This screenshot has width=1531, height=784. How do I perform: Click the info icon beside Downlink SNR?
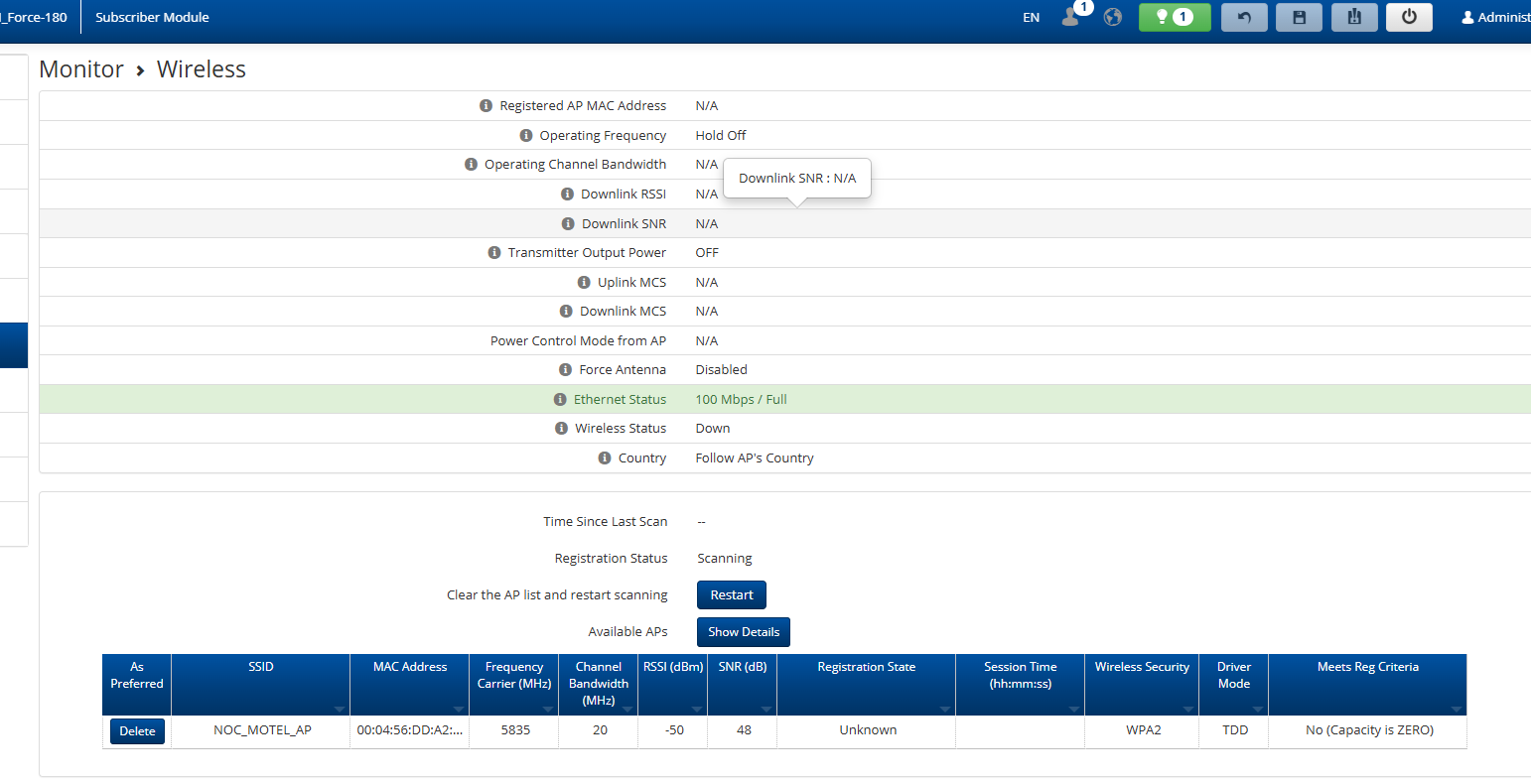(568, 224)
